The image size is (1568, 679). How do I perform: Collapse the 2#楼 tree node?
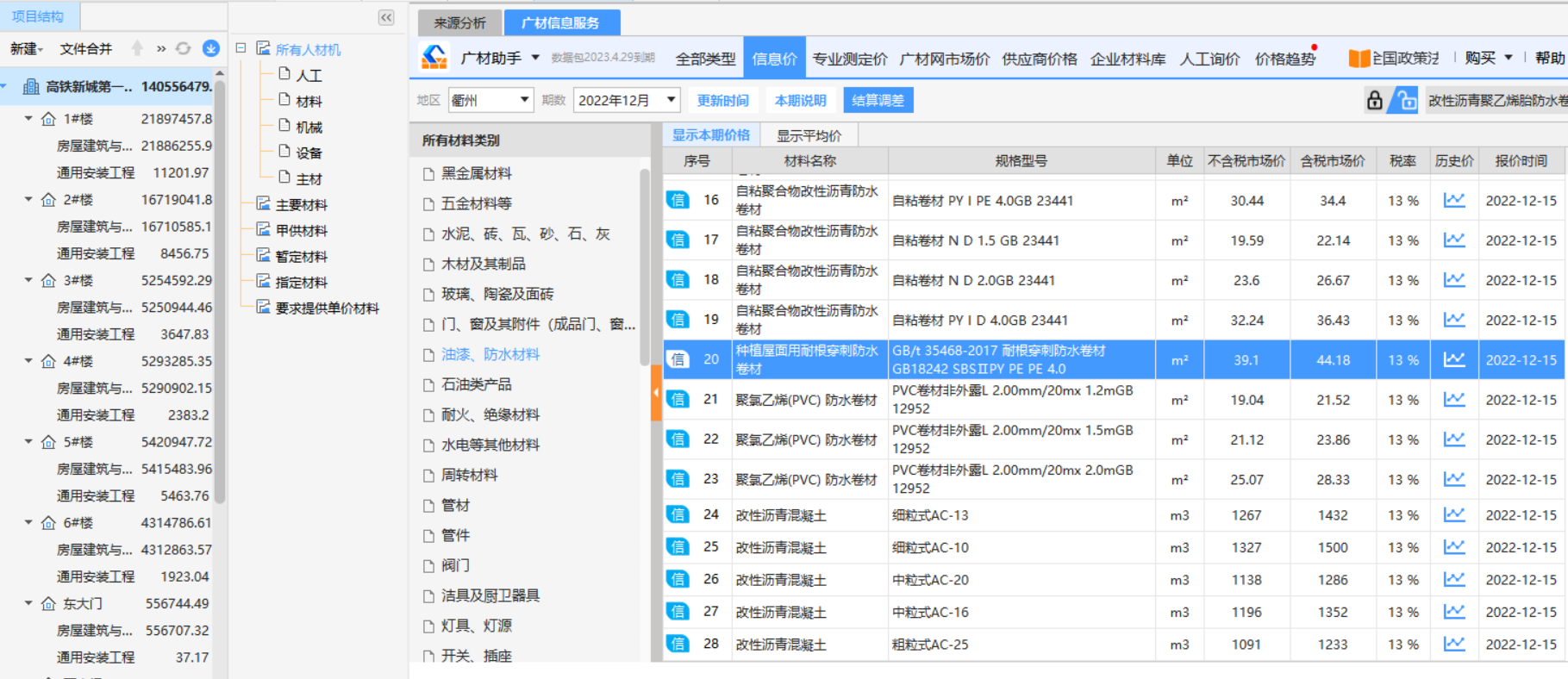coord(28,199)
